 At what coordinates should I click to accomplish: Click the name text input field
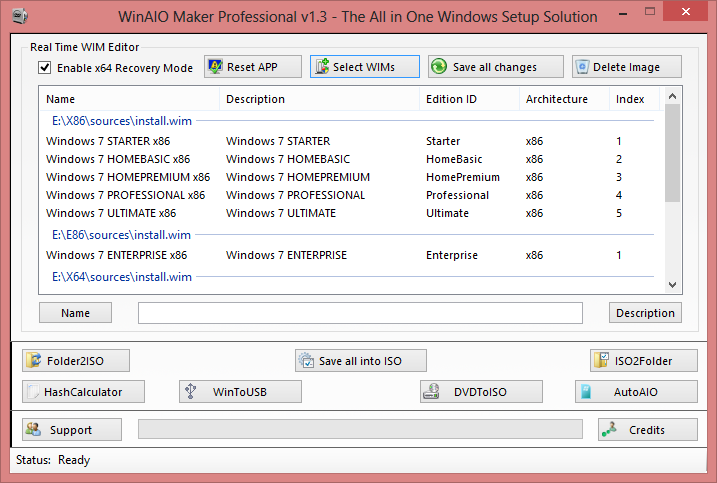tap(360, 313)
